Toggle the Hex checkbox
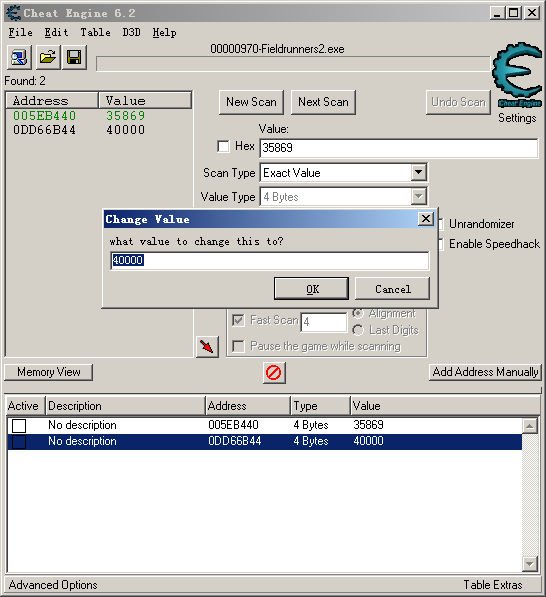Screen dimensions: 546x597 (x=223, y=146)
